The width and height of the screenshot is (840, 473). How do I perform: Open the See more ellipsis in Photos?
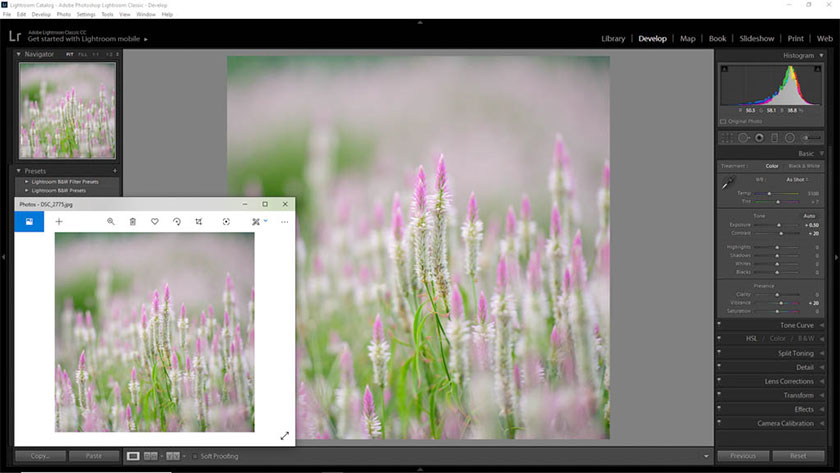(284, 221)
